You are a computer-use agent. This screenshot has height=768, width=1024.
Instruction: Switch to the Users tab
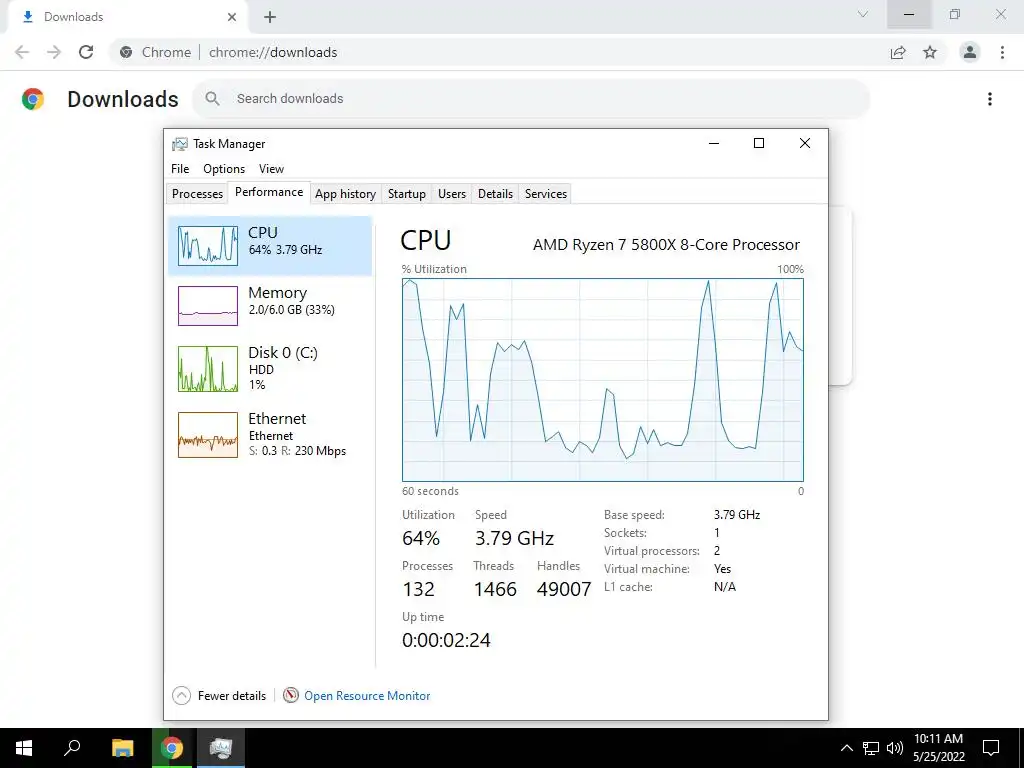coord(452,194)
